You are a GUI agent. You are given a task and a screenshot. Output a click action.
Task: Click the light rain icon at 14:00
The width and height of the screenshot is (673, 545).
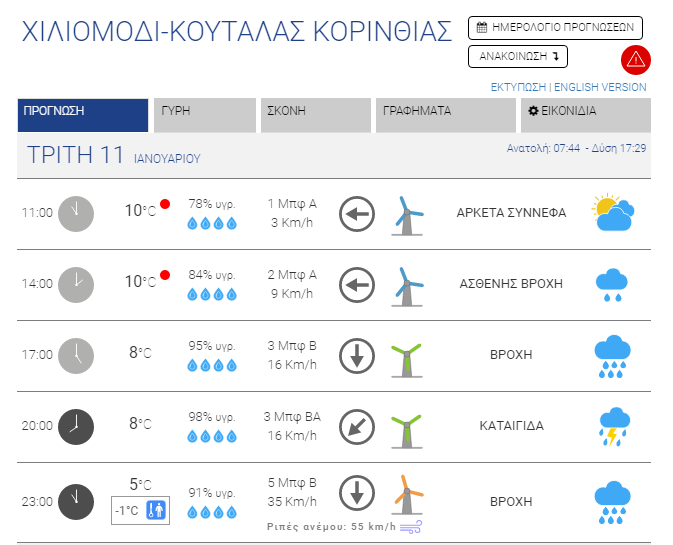612,284
